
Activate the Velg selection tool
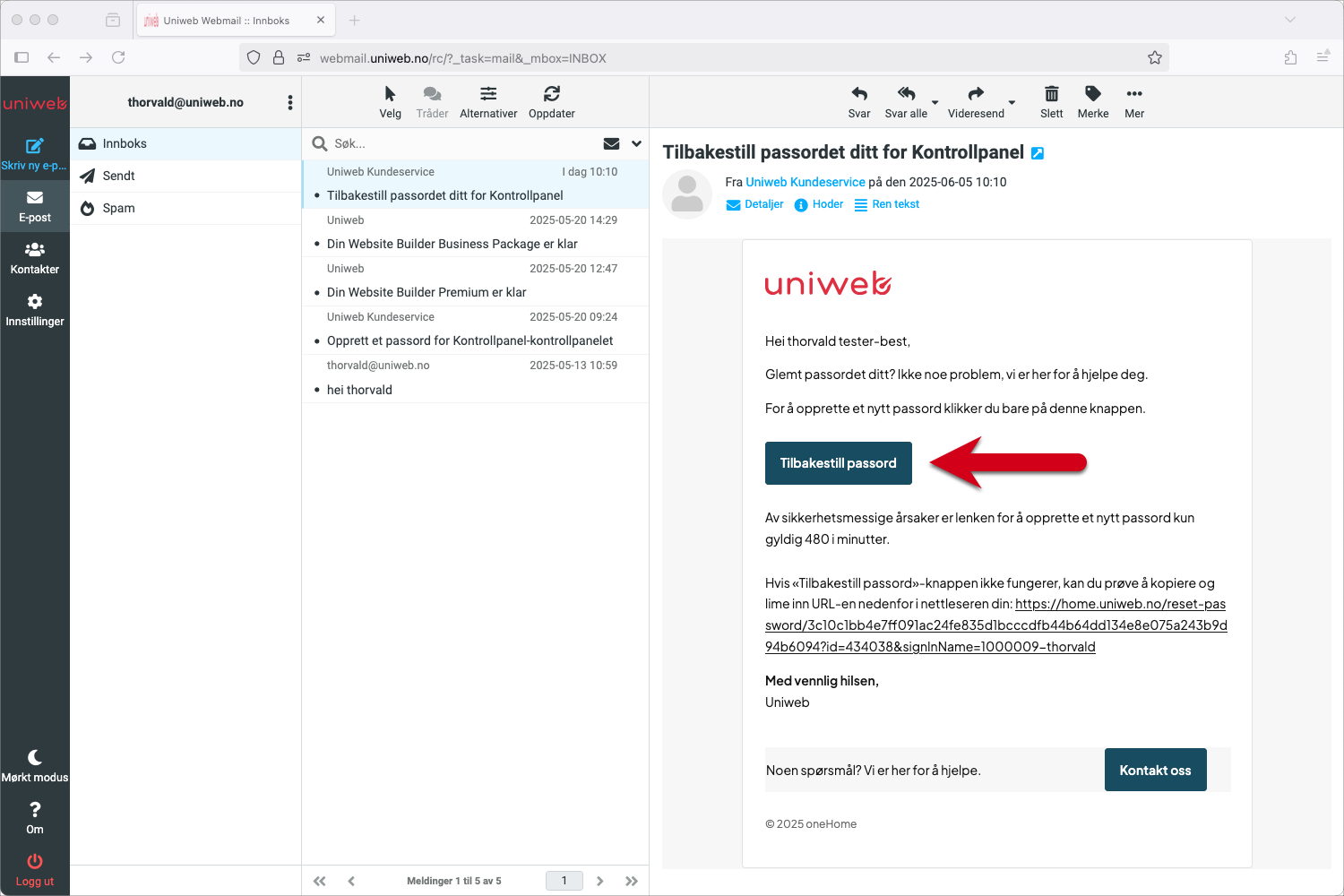(390, 102)
